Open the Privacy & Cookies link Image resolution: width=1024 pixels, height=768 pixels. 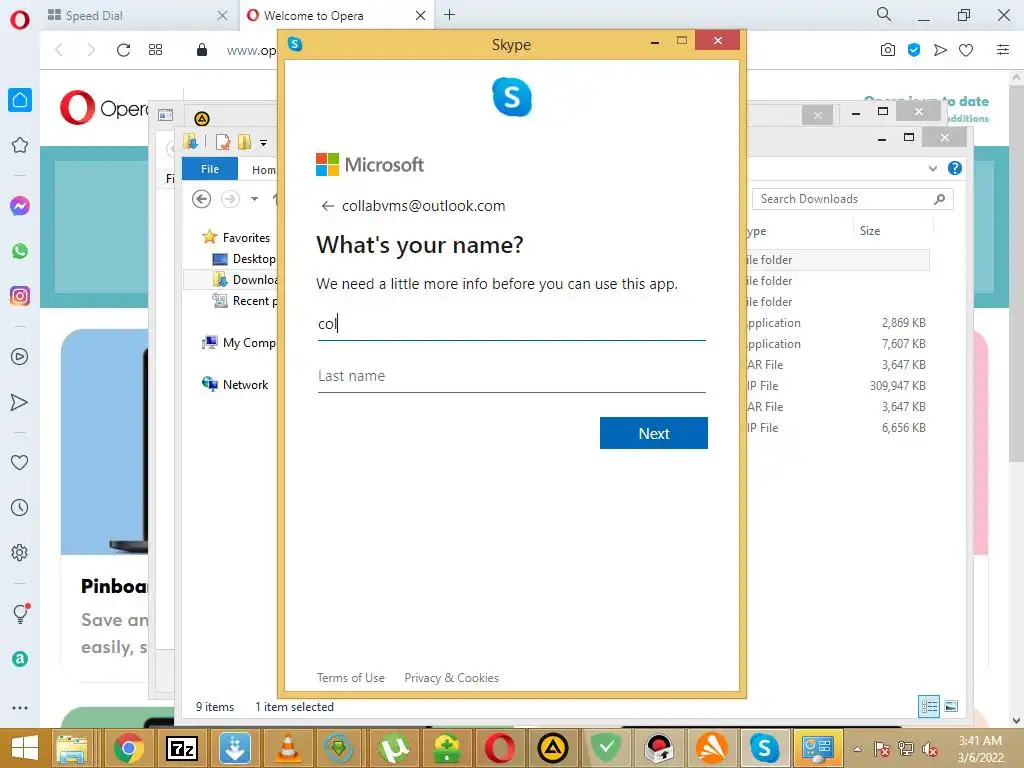(451, 678)
